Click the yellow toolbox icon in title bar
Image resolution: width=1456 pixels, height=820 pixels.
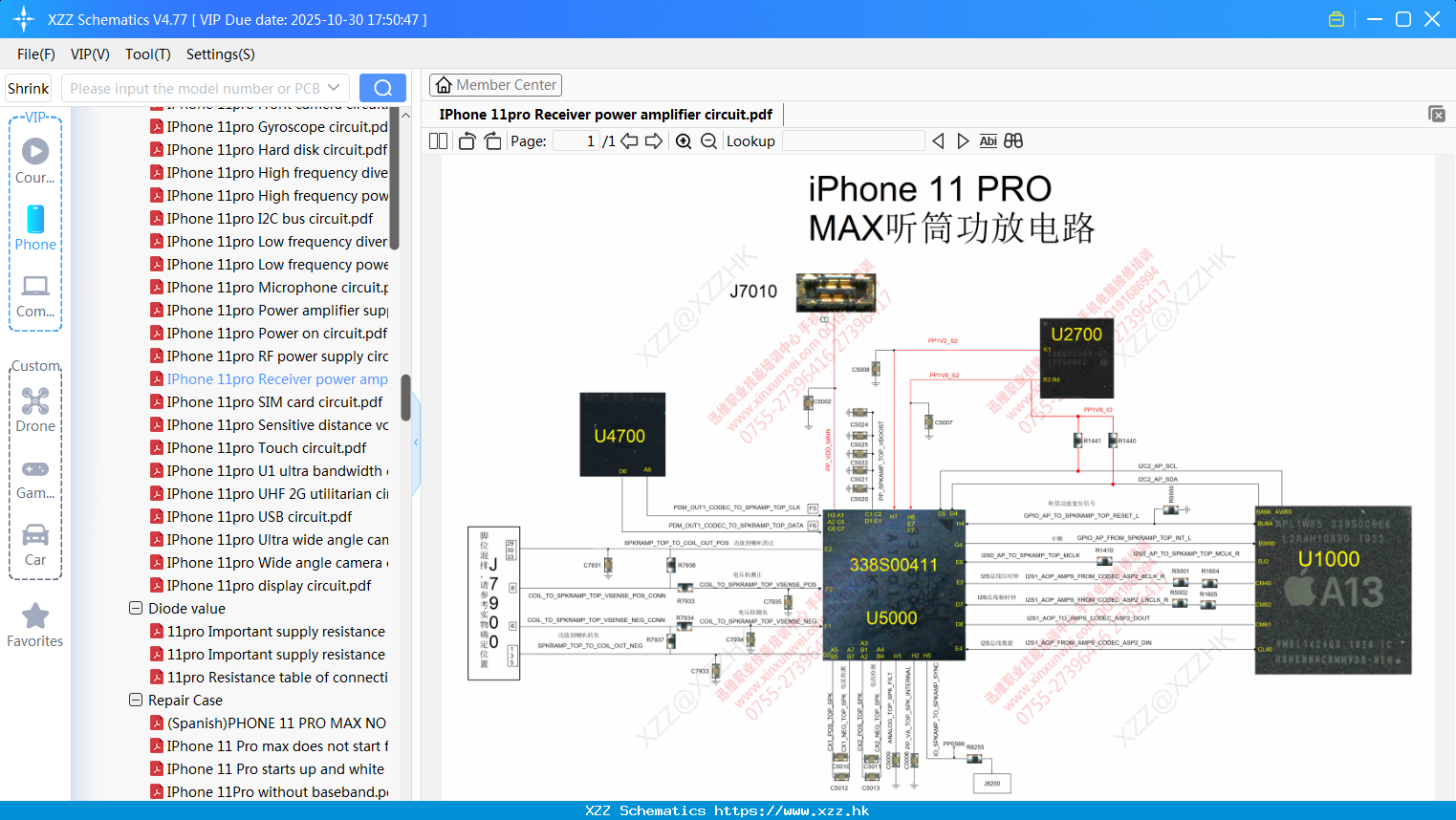click(1336, 19)
